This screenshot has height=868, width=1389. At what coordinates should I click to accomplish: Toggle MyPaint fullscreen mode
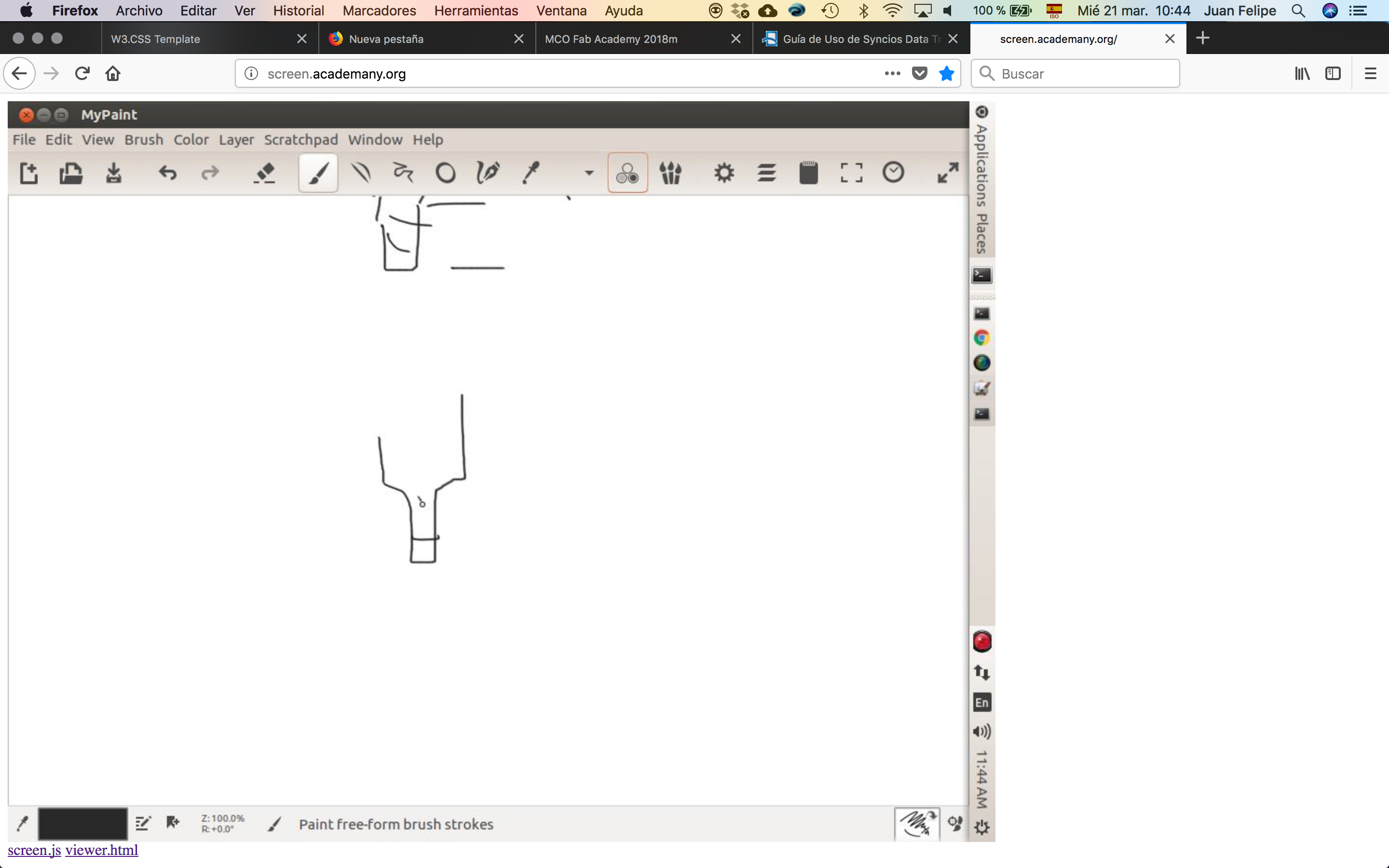click(x=948, y=173)
